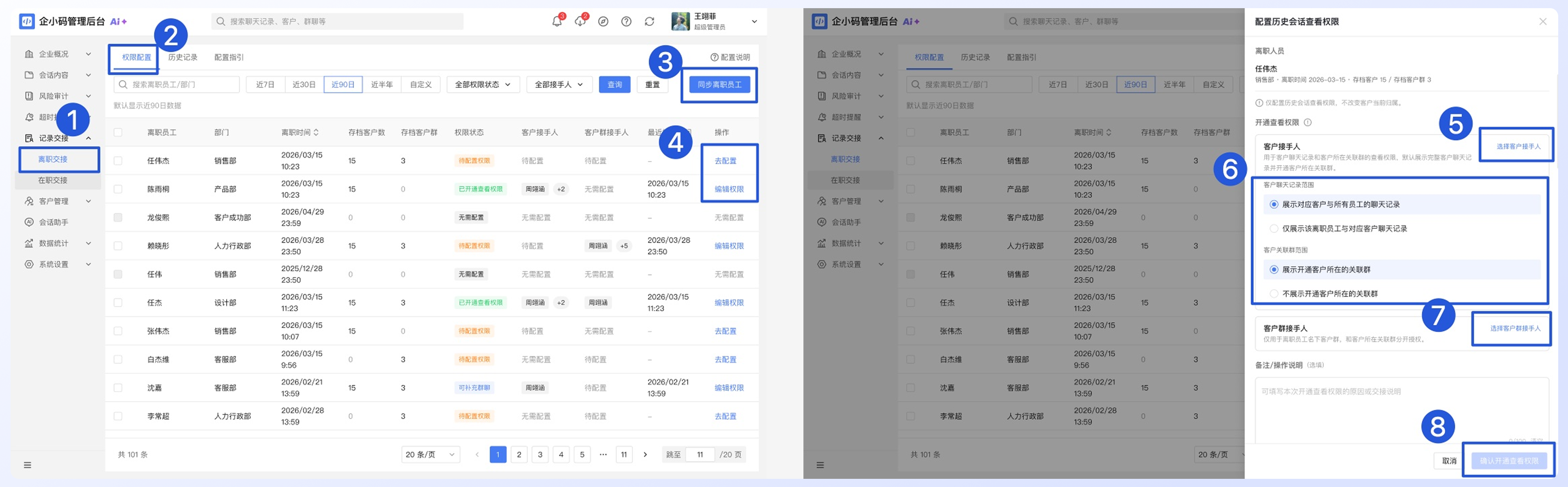This screenshot has height=487, width=1568.
Task: Select 展示对应客户与所有员工的聊天记录 radio
Action: pos(1274,205)
